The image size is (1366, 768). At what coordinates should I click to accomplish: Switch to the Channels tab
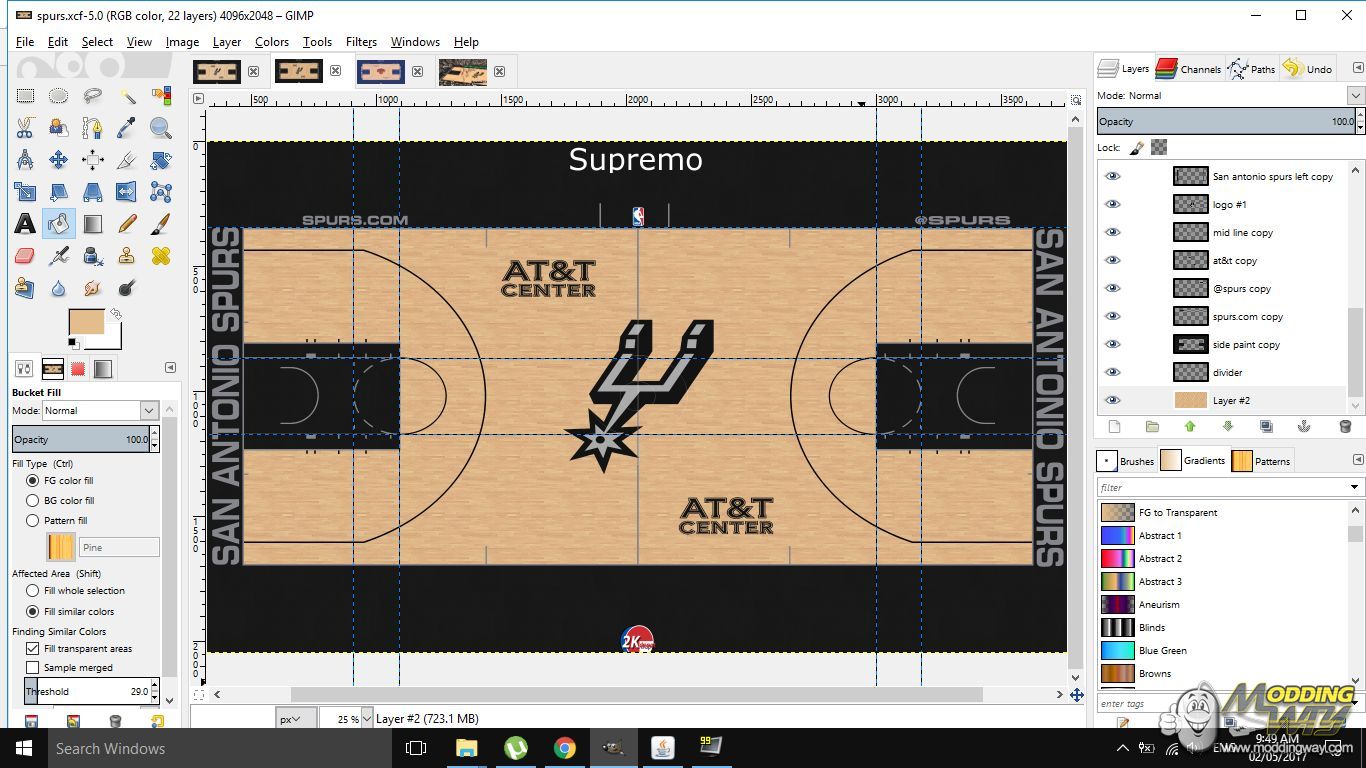click(x=1188, y=69)
